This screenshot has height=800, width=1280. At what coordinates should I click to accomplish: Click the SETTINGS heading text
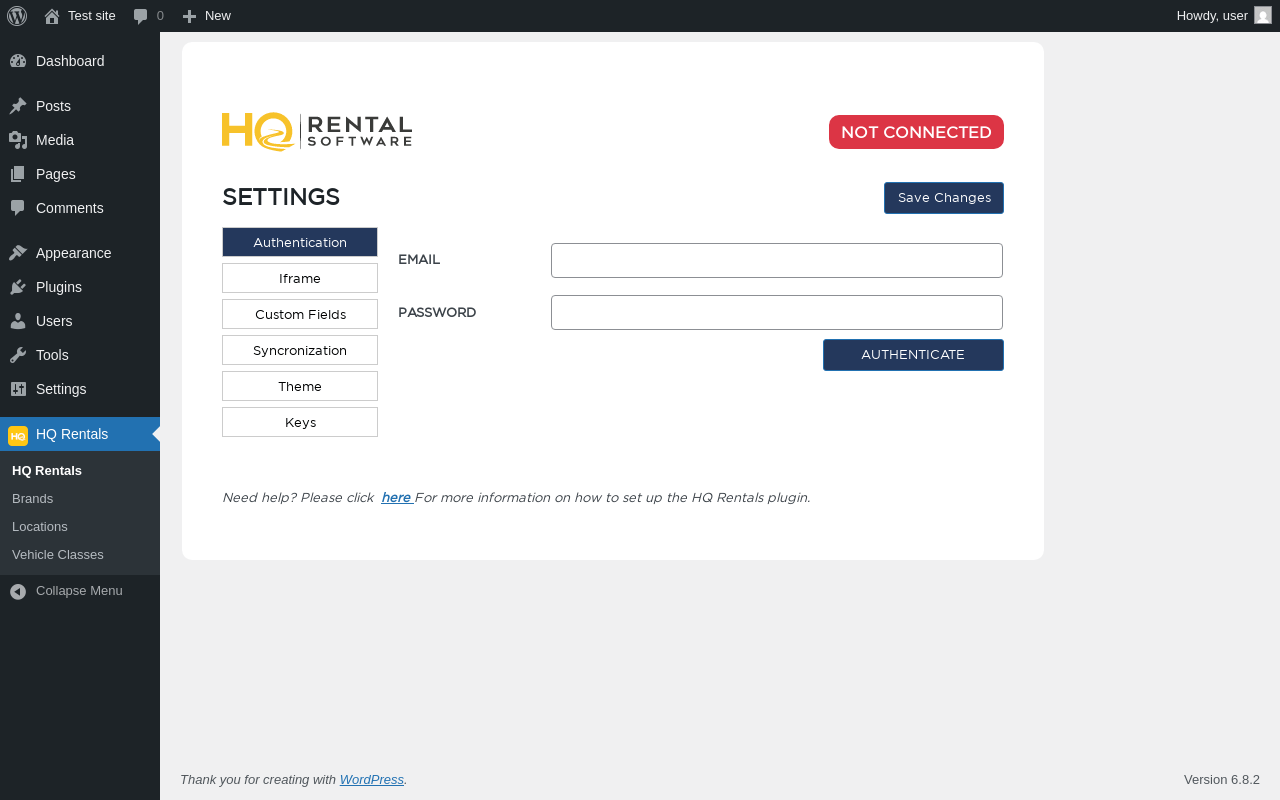pos(281,197)
